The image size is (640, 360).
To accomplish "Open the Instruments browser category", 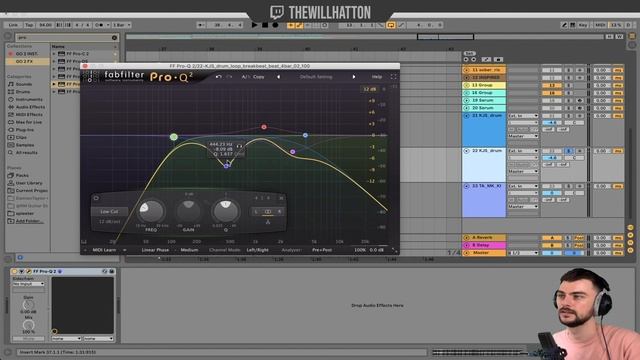I will coord(29,99).
